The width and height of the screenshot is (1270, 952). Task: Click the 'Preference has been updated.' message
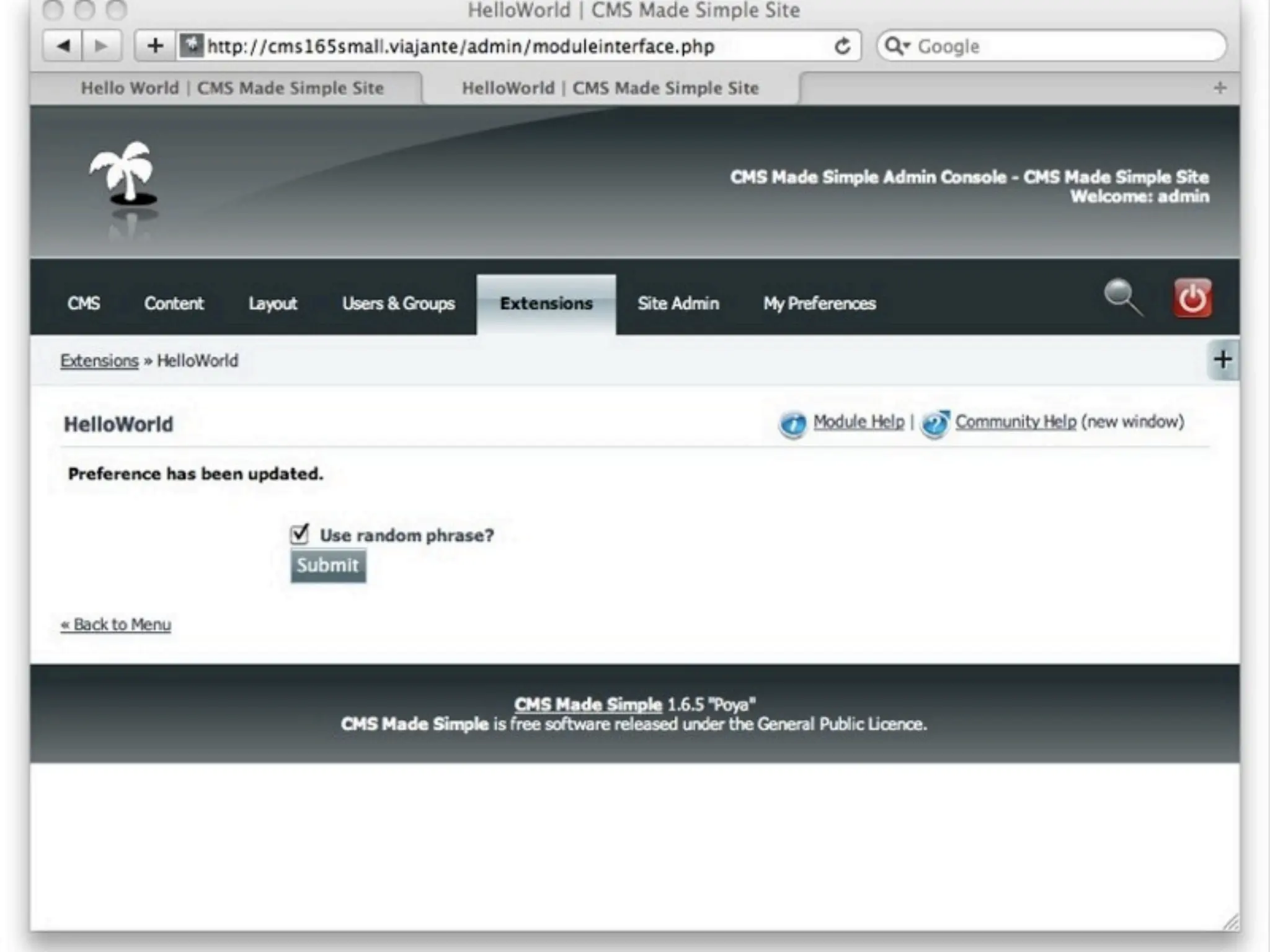pos(196,474)
